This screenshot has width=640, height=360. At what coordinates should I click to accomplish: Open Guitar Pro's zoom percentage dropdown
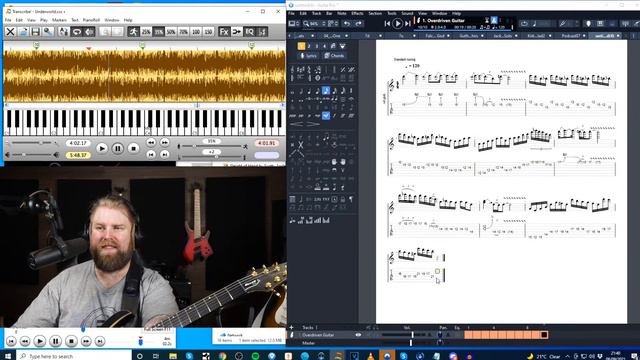[314, 24]
